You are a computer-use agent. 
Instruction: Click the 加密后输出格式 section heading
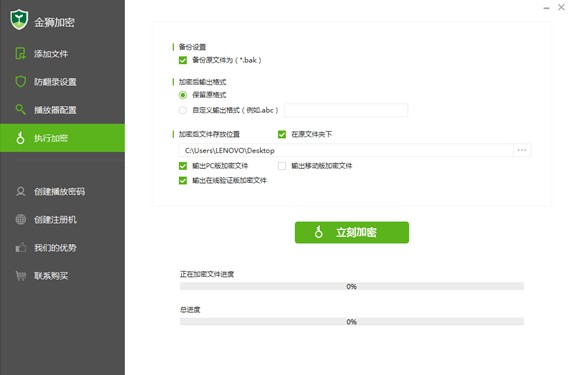(202, 82)
